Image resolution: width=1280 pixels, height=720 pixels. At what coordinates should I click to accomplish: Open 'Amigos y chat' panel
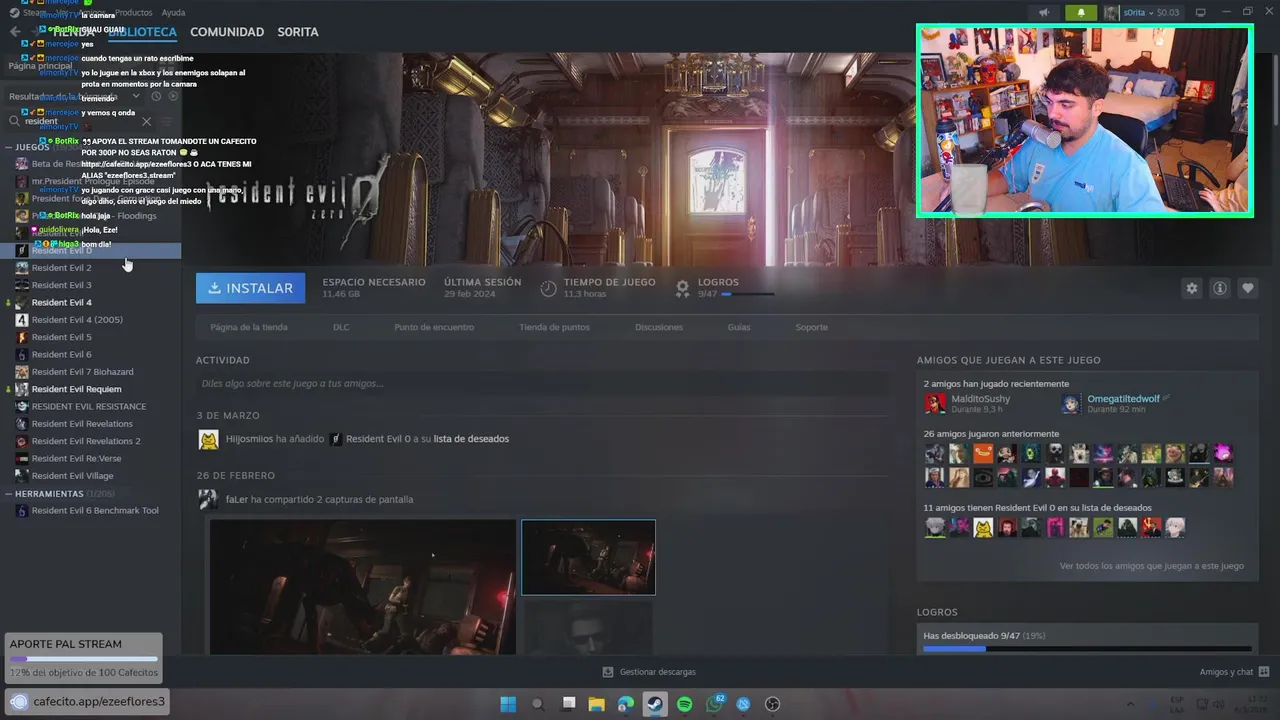pyautogui.click(x=1234, y=672)
